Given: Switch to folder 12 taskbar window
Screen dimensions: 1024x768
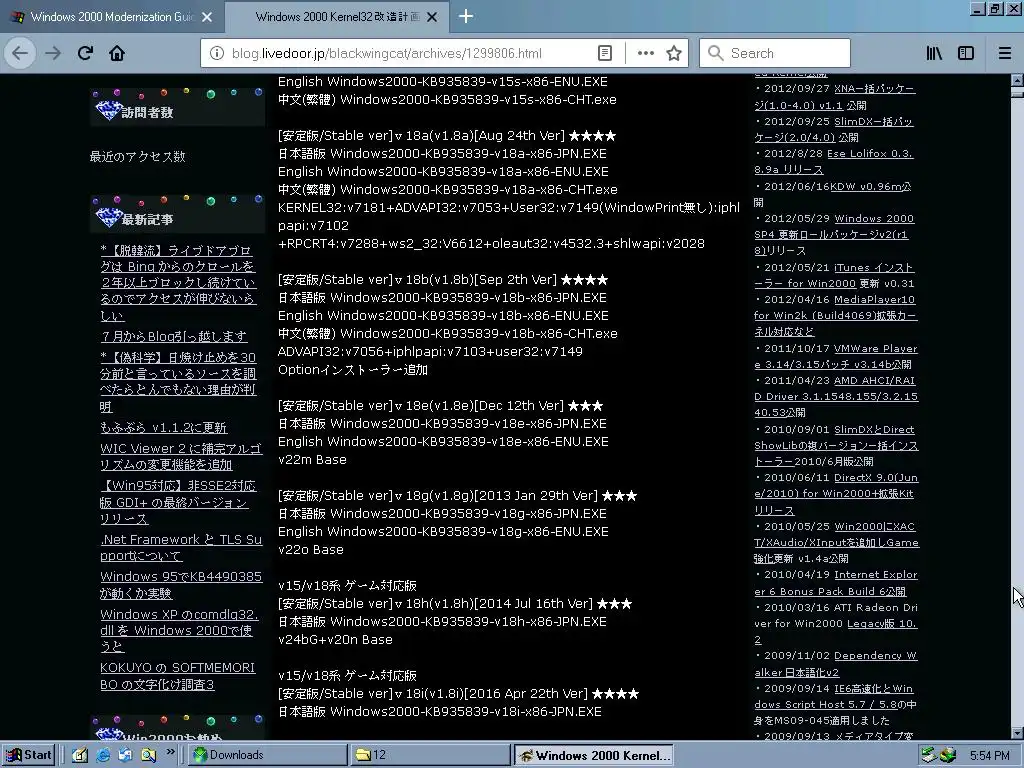Looking at the screenshot, I should pos(430,755).
